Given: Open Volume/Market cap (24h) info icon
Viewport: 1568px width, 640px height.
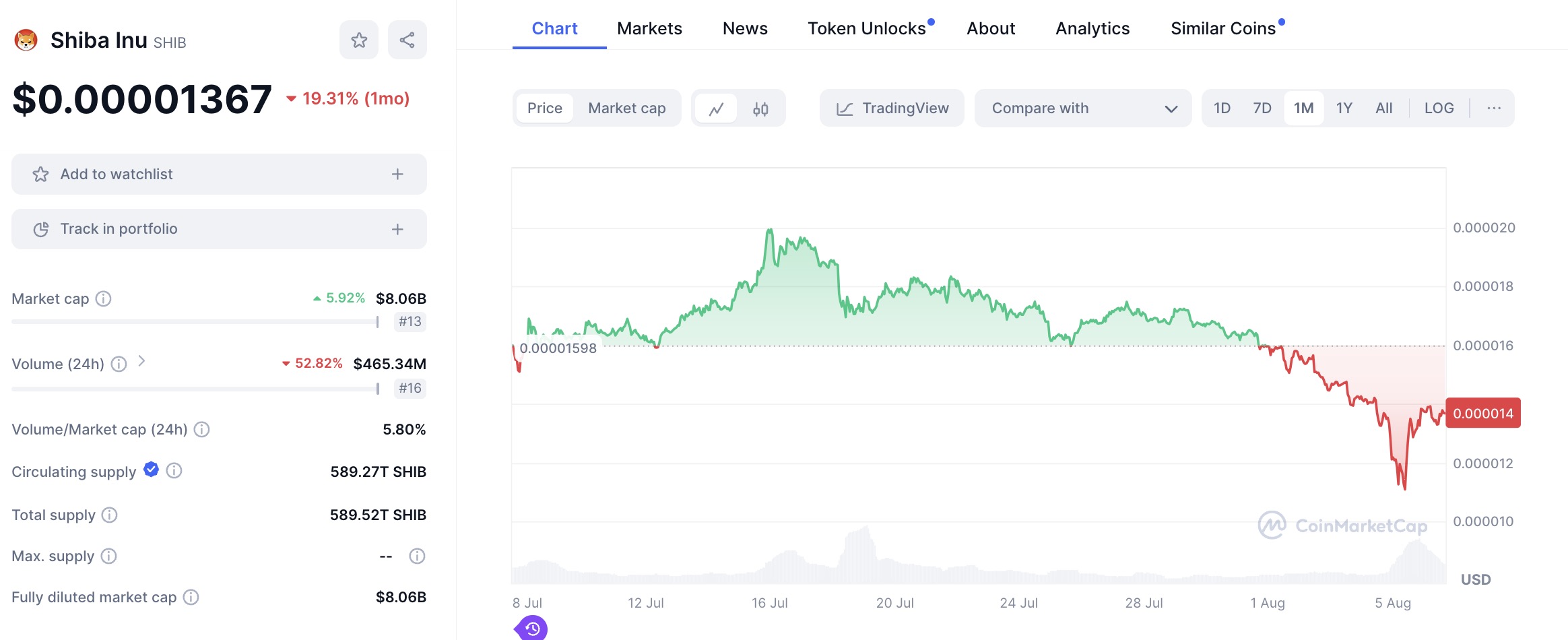Looking at the screenshot, I should point(201,429).
